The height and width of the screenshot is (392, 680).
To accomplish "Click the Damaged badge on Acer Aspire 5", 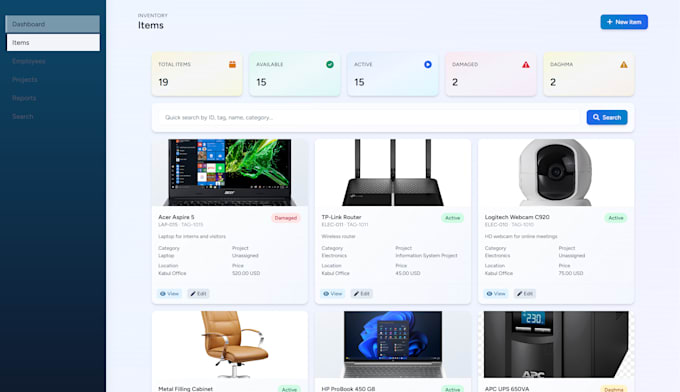I will coord(286,218).
